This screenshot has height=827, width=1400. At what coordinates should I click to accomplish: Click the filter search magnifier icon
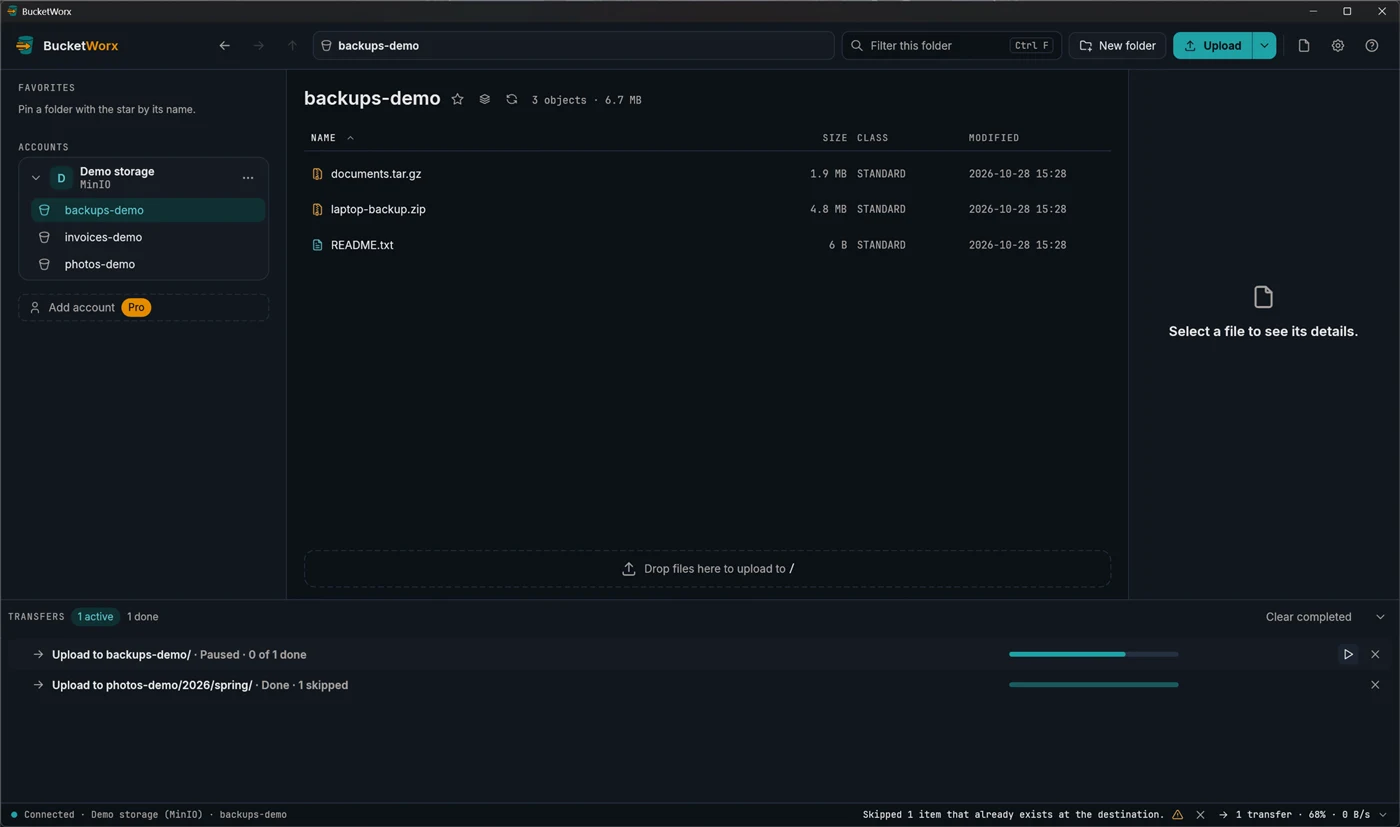(x=857, y=46)
